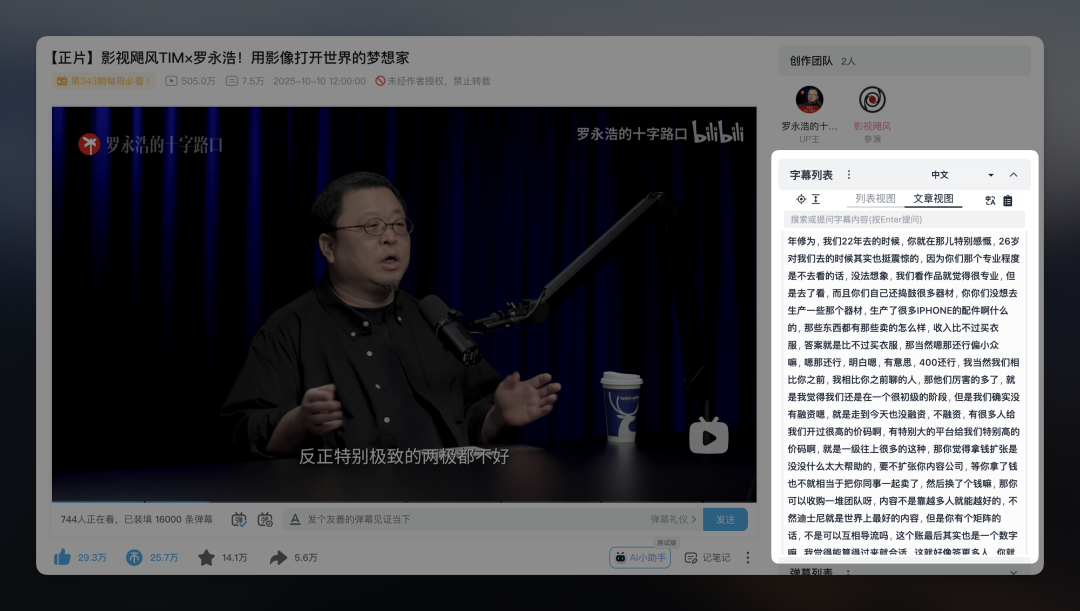The width and height of the screenshot is (1080, 611).
Task: Click the subtitle translate icon
Action: pyautogui.click(x=990, y=200)
